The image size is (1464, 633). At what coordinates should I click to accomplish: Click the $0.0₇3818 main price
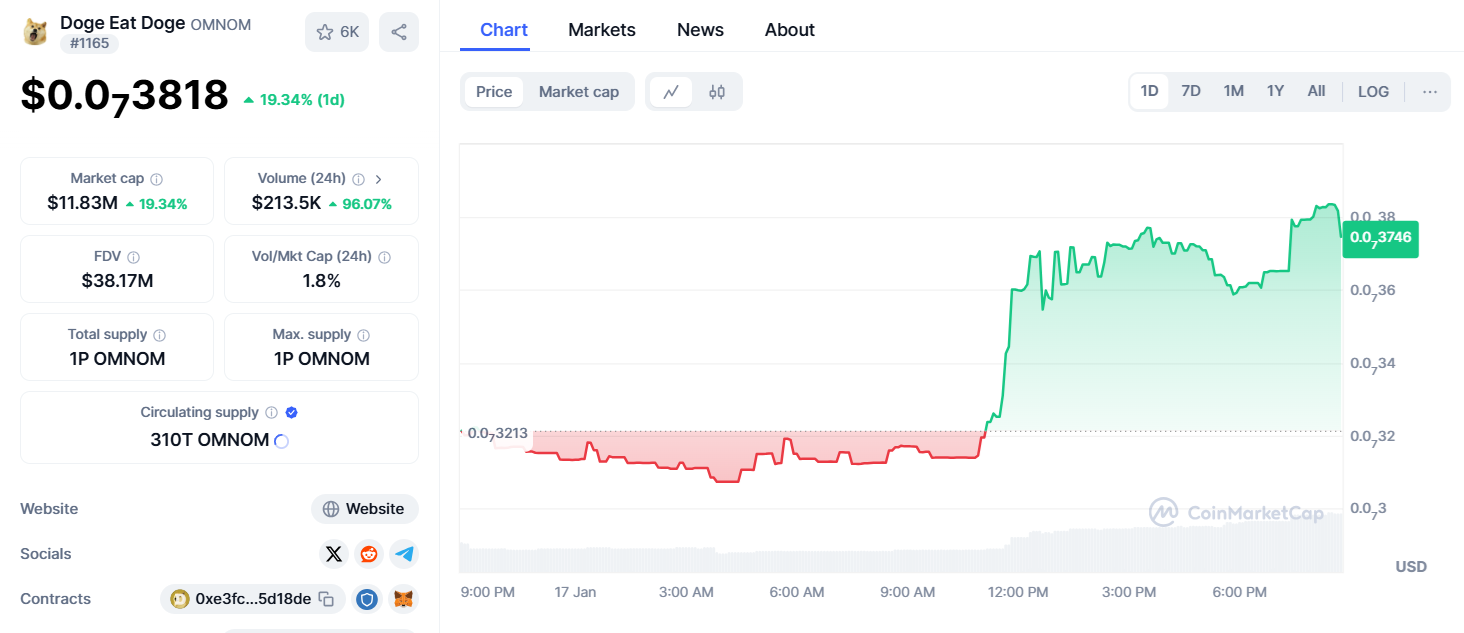[x=125, y=96]
